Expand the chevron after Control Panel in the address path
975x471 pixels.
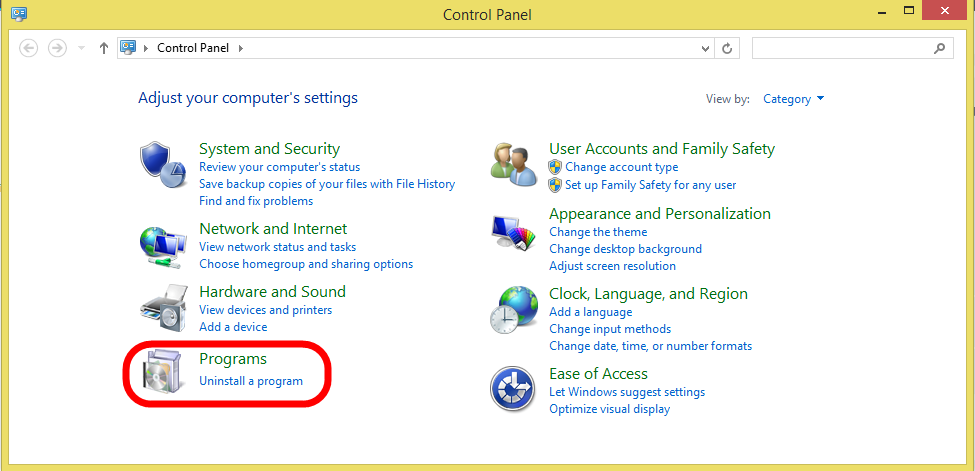click(x=241, y=48)
